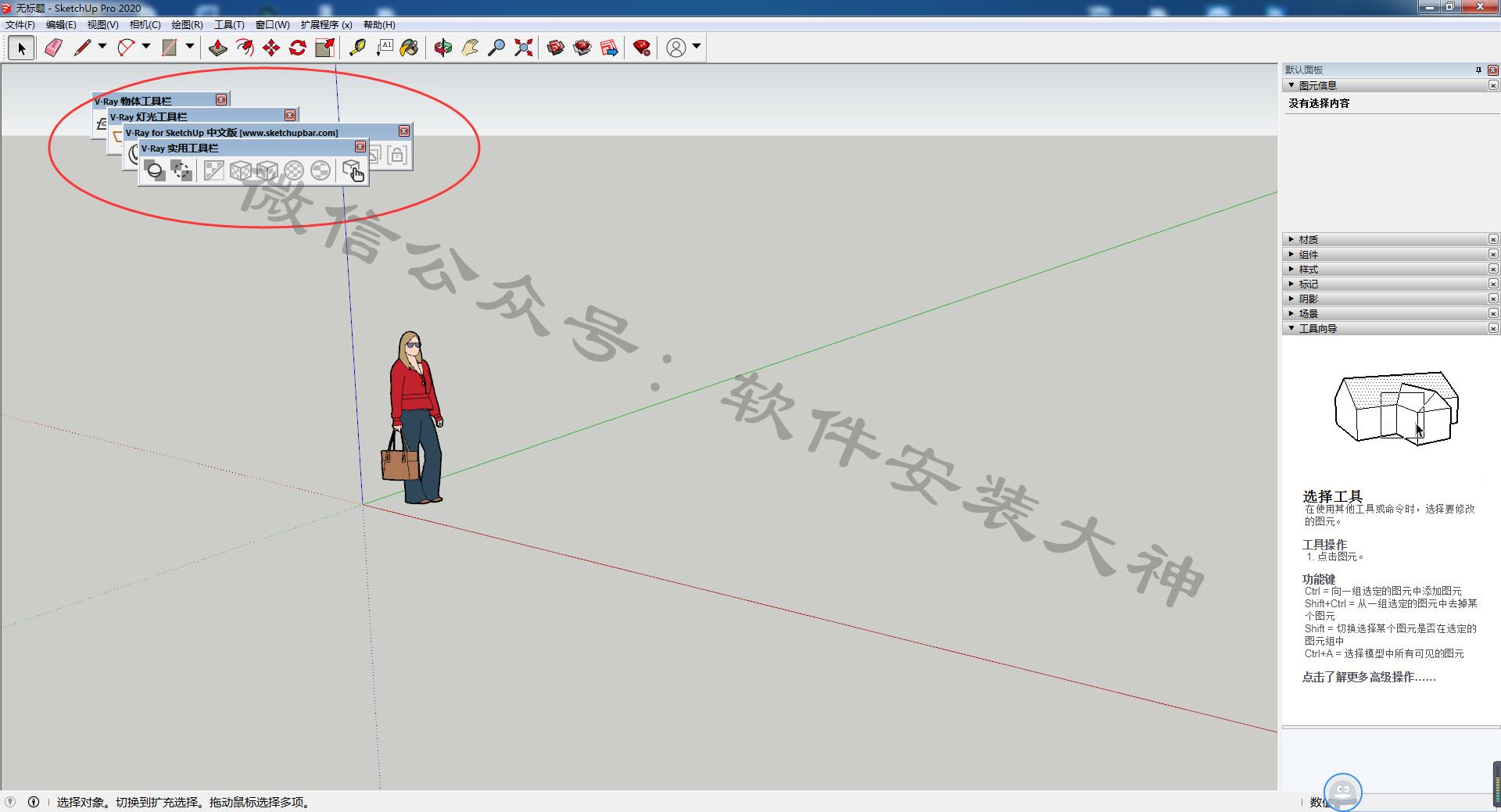Select the Orbit camera tool
Screen dimensions: 1501x812
[x=443, y=48]
